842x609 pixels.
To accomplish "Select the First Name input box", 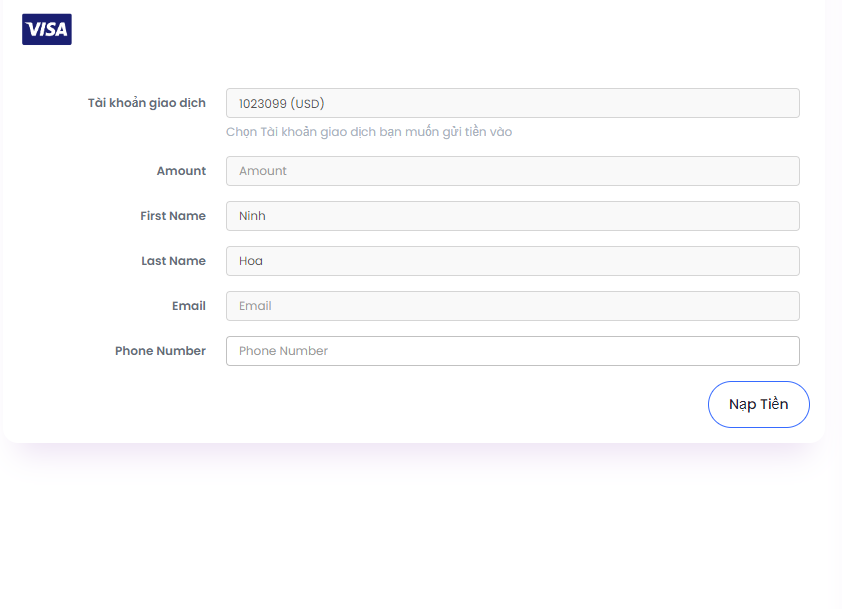I will (513, 216).
